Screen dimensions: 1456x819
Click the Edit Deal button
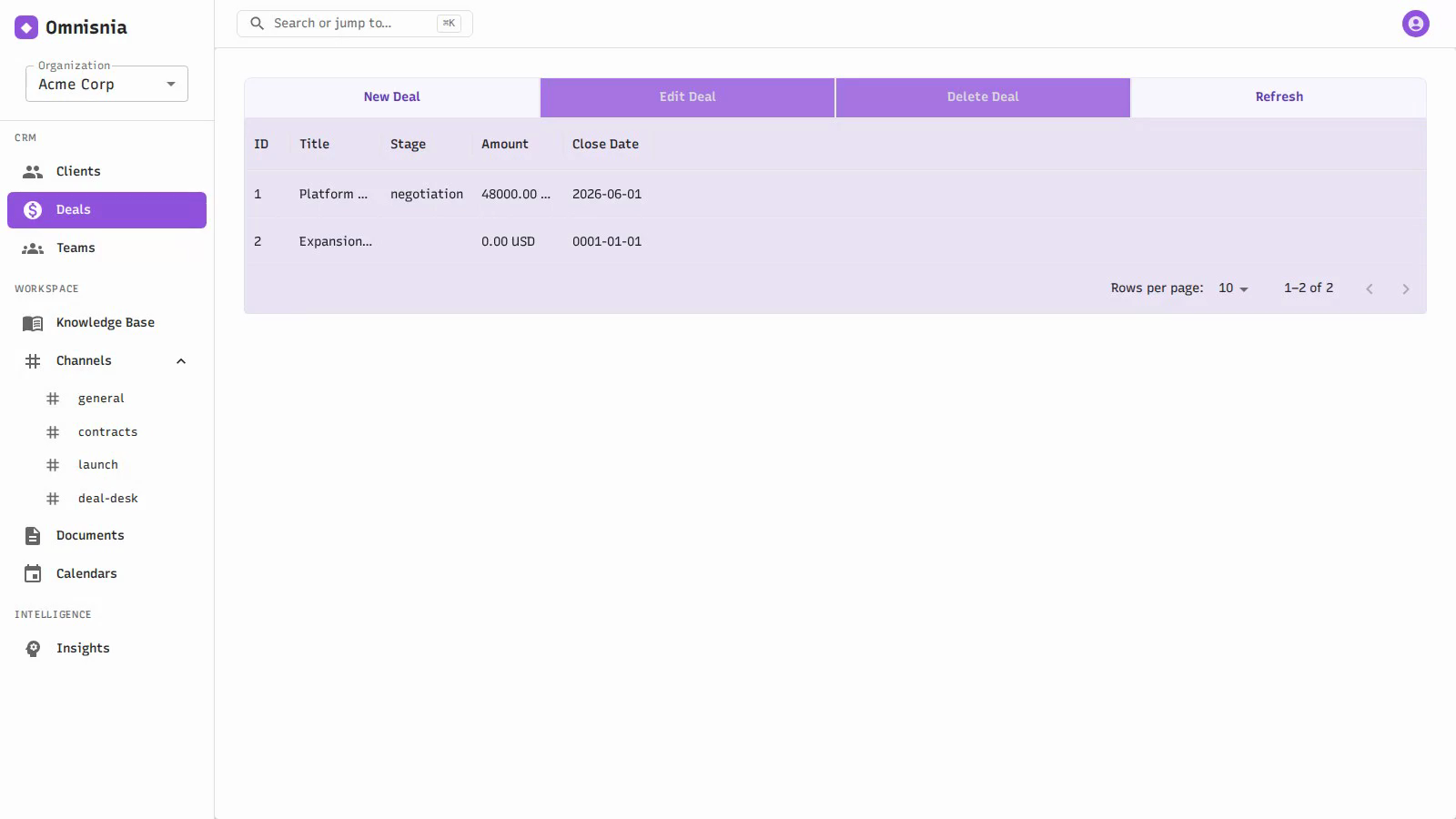pos(688,97)
